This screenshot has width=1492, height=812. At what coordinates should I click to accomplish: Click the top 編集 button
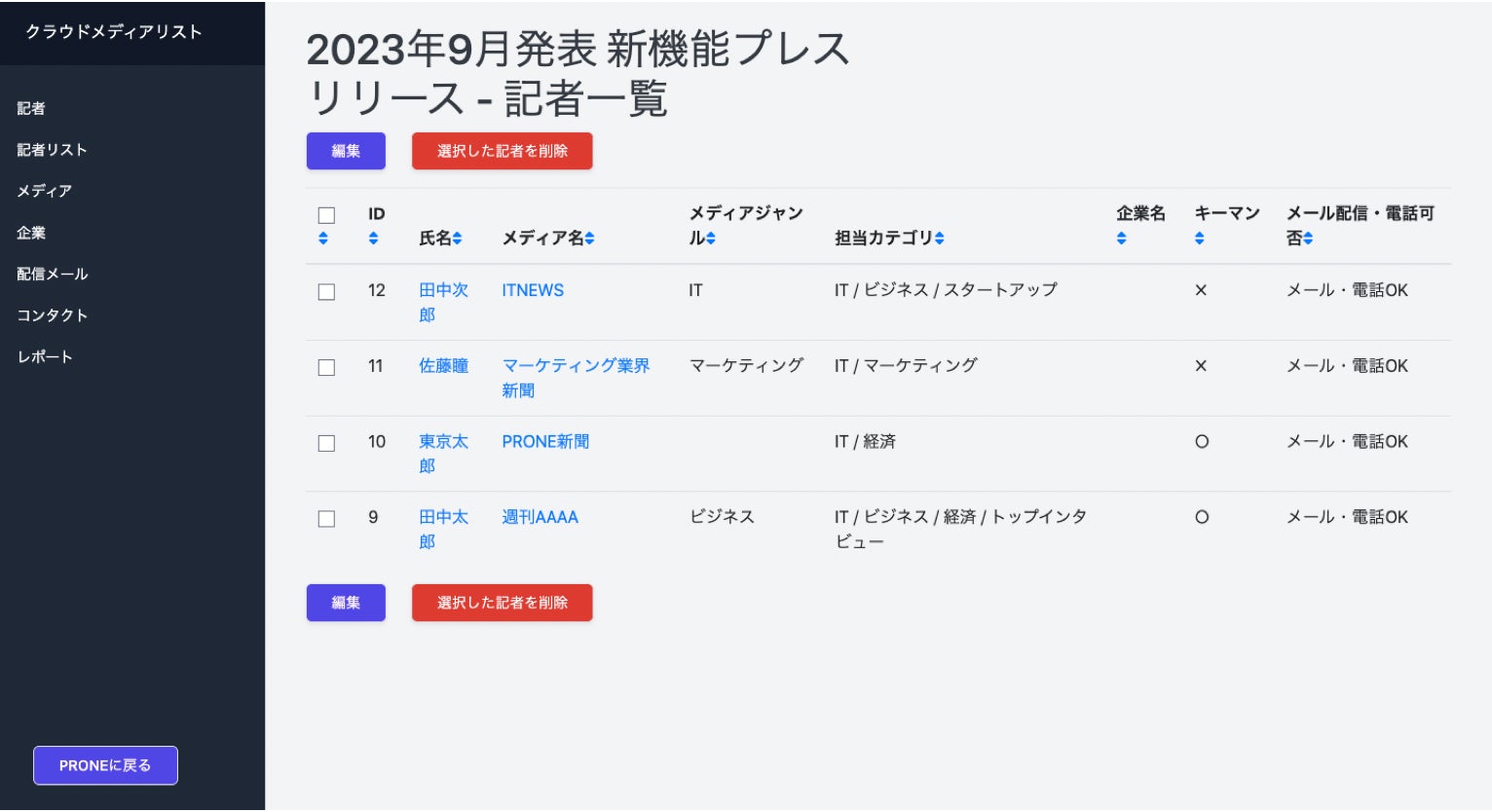tap(346, 151)
